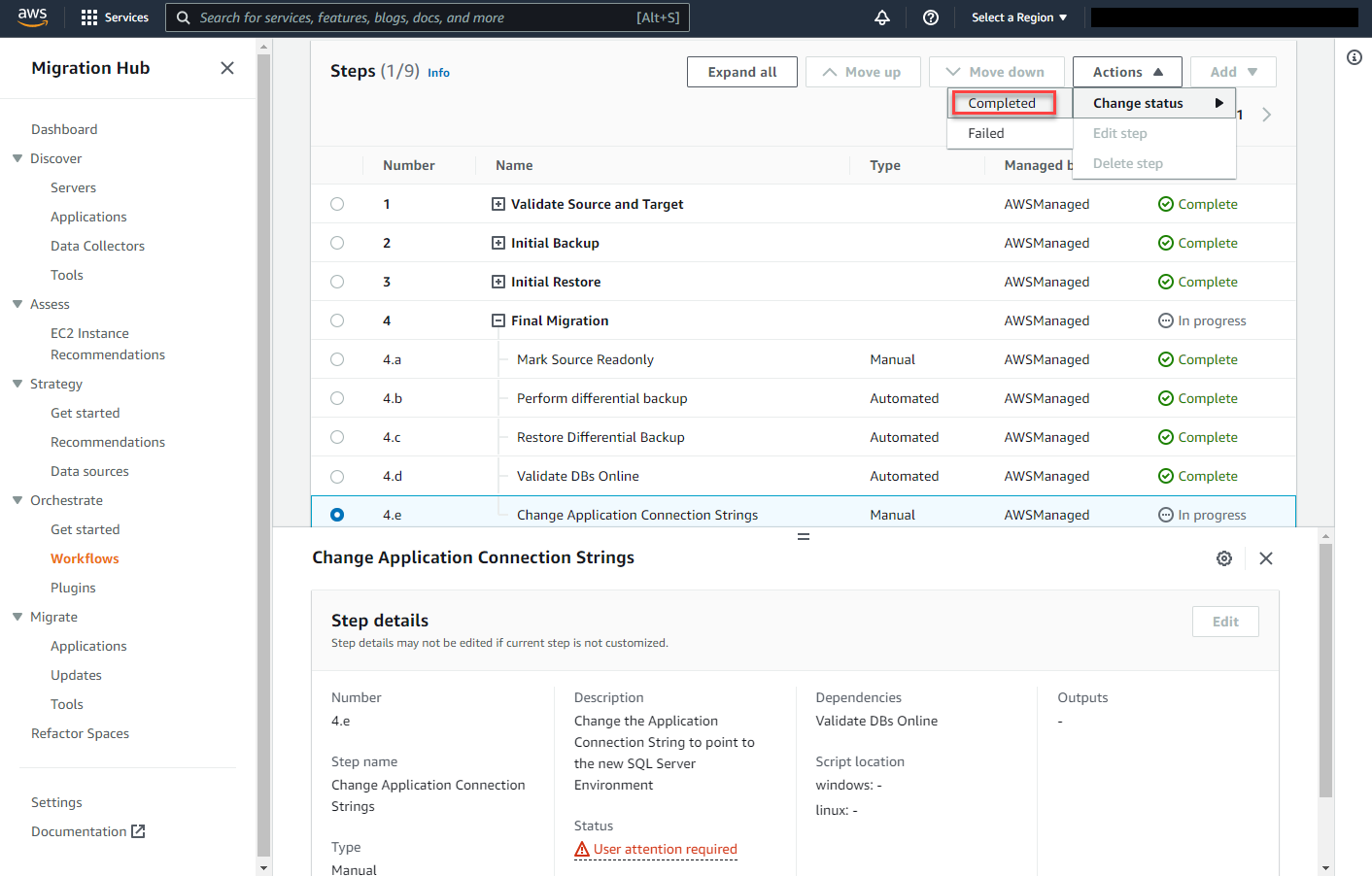Open the AWS console home logo

click(x=32, y=17)
